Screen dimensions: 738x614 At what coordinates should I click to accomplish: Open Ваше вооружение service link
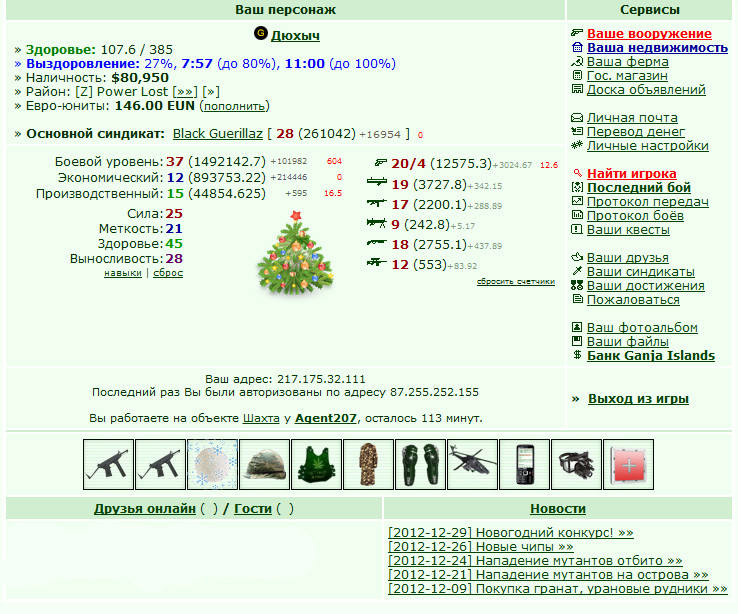tap(649, 33)
